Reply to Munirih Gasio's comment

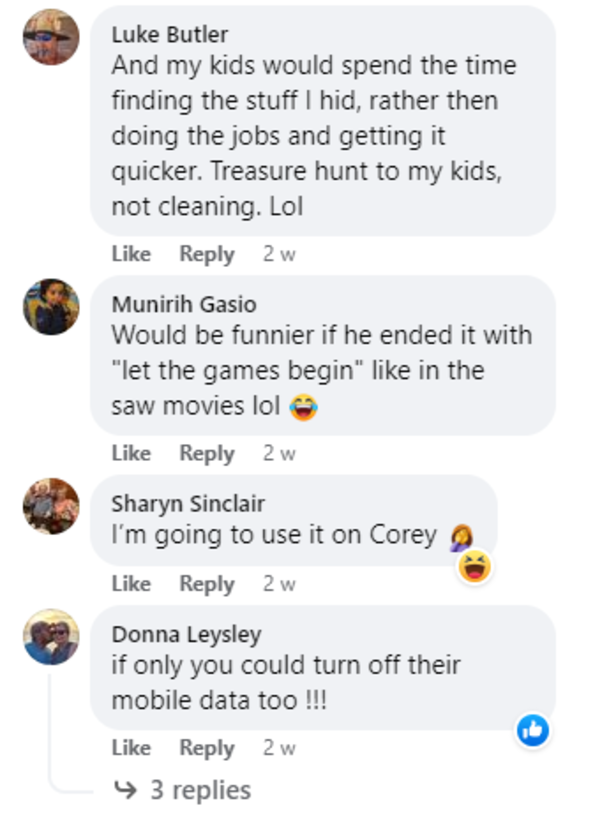click(x=206, y=453)
